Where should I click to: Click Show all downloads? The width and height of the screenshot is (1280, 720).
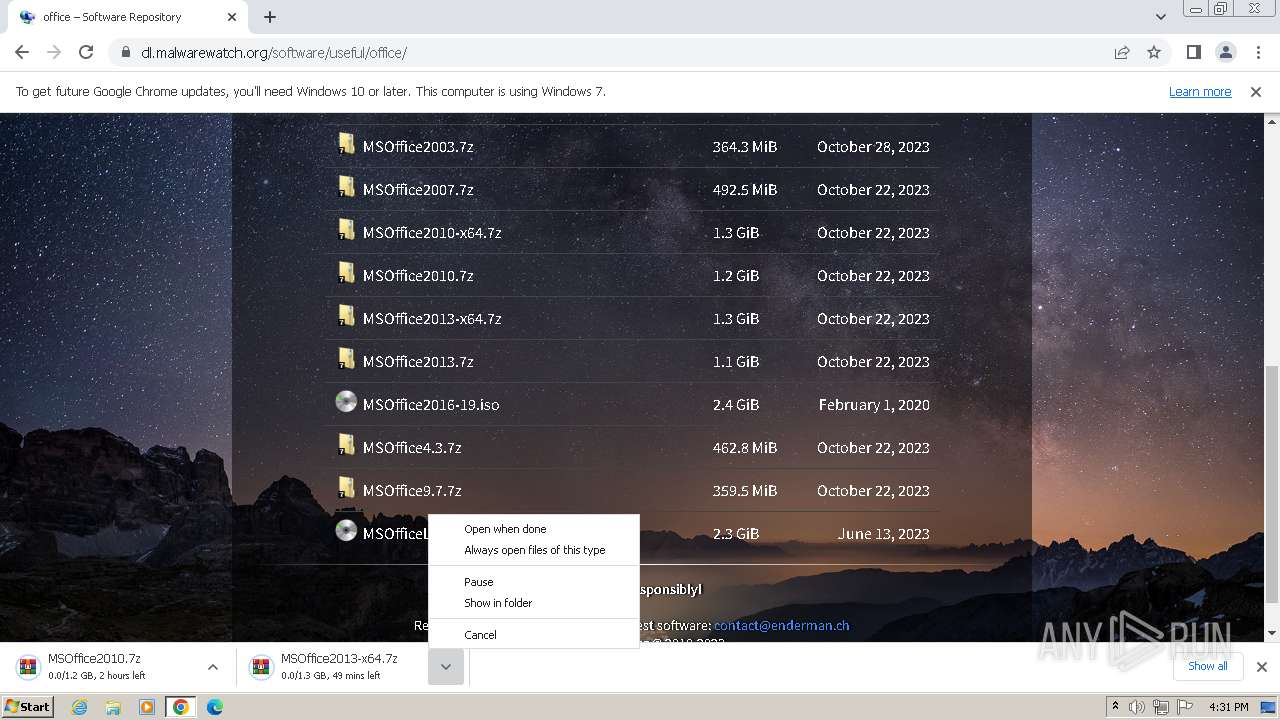pos(1207,666)
